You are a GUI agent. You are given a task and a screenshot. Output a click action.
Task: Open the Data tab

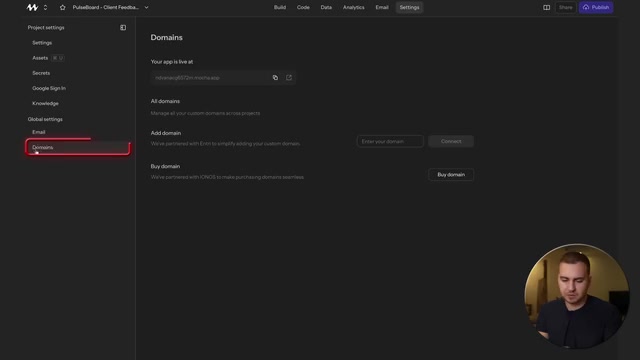[x=326, y=7]
